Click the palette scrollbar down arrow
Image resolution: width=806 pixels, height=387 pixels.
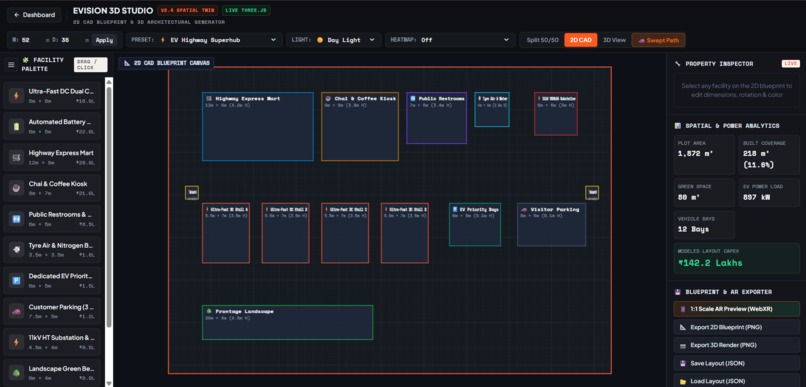109,383
